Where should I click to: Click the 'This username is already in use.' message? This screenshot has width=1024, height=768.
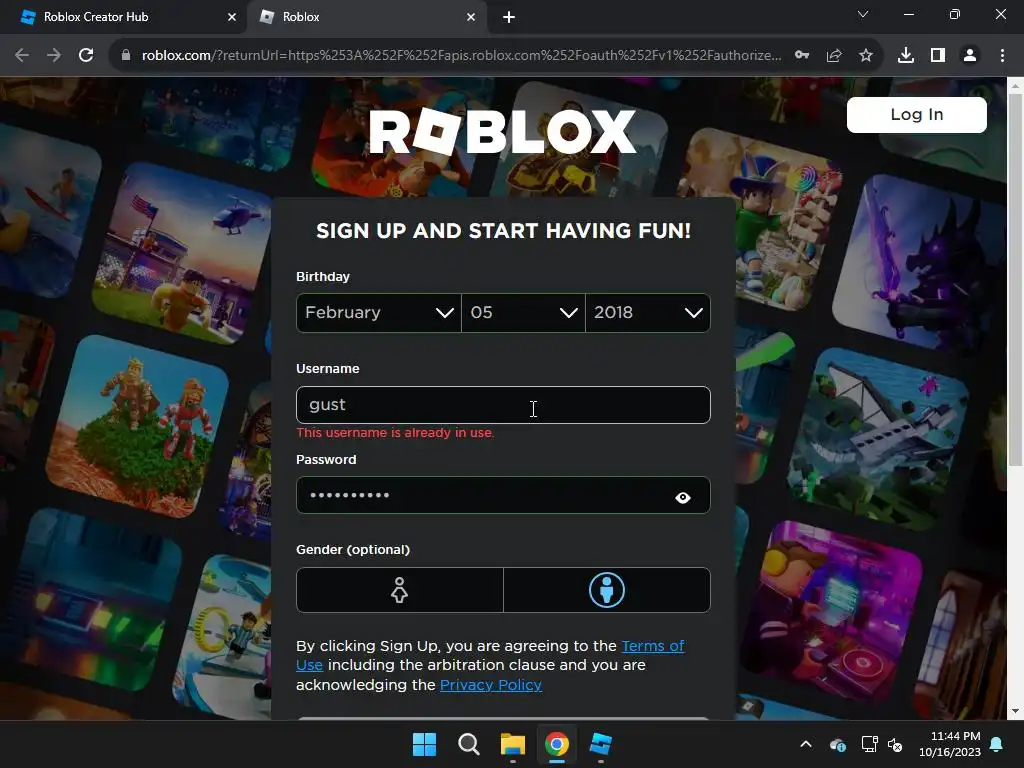395,433
